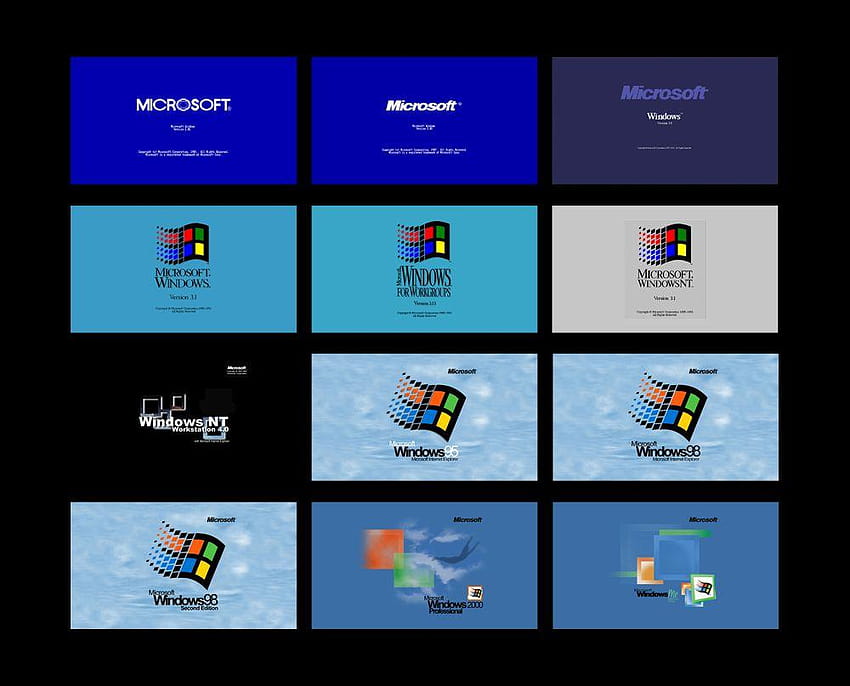Click the flag logo on Windows for Workgroups screen
This screenshot has height=686, width=850.
[423, 242]
